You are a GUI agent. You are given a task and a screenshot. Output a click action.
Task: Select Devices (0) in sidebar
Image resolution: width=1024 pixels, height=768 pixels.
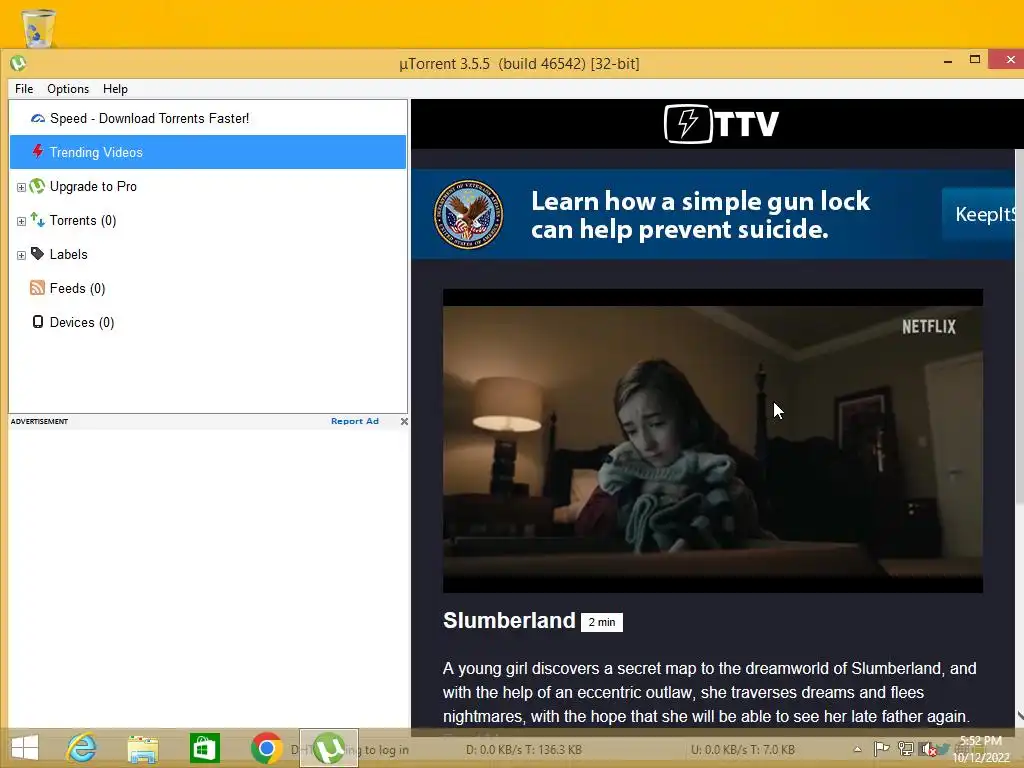(82, 322)
